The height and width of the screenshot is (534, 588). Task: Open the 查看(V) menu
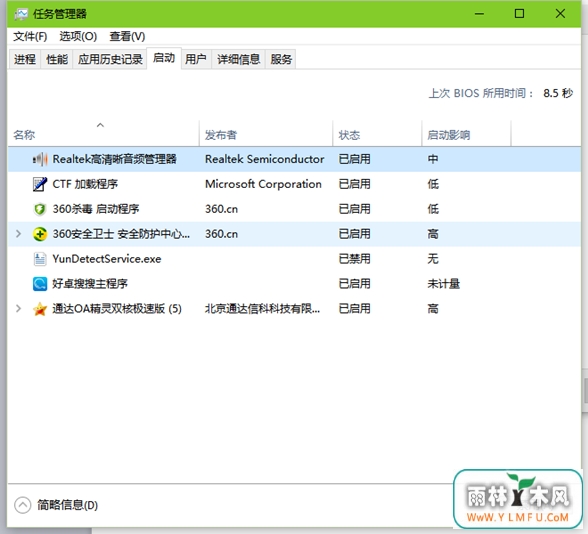pyautogui.click(x=127, y=36)
